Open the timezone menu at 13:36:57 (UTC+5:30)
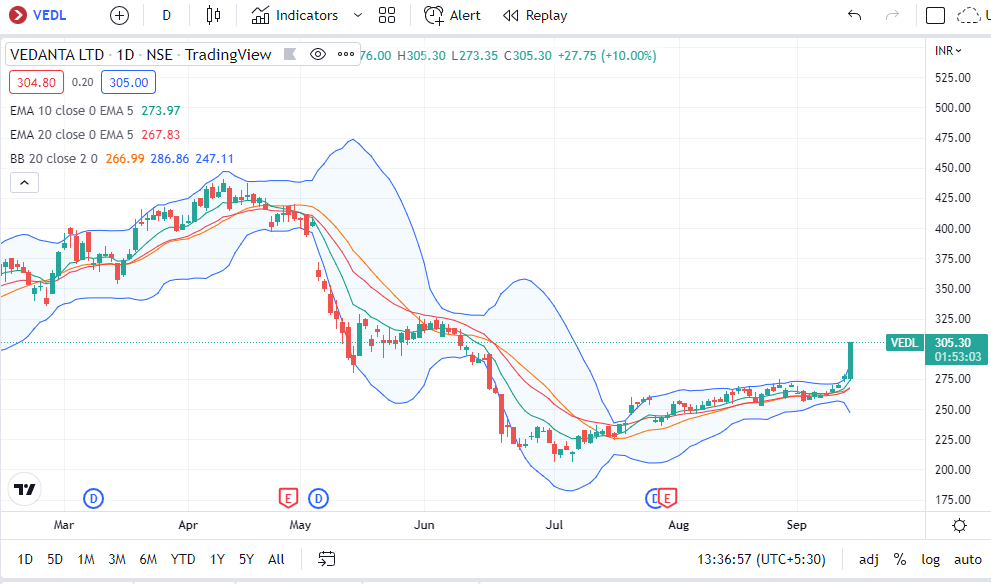Screen dimensions: 991x584 (761, 559)
